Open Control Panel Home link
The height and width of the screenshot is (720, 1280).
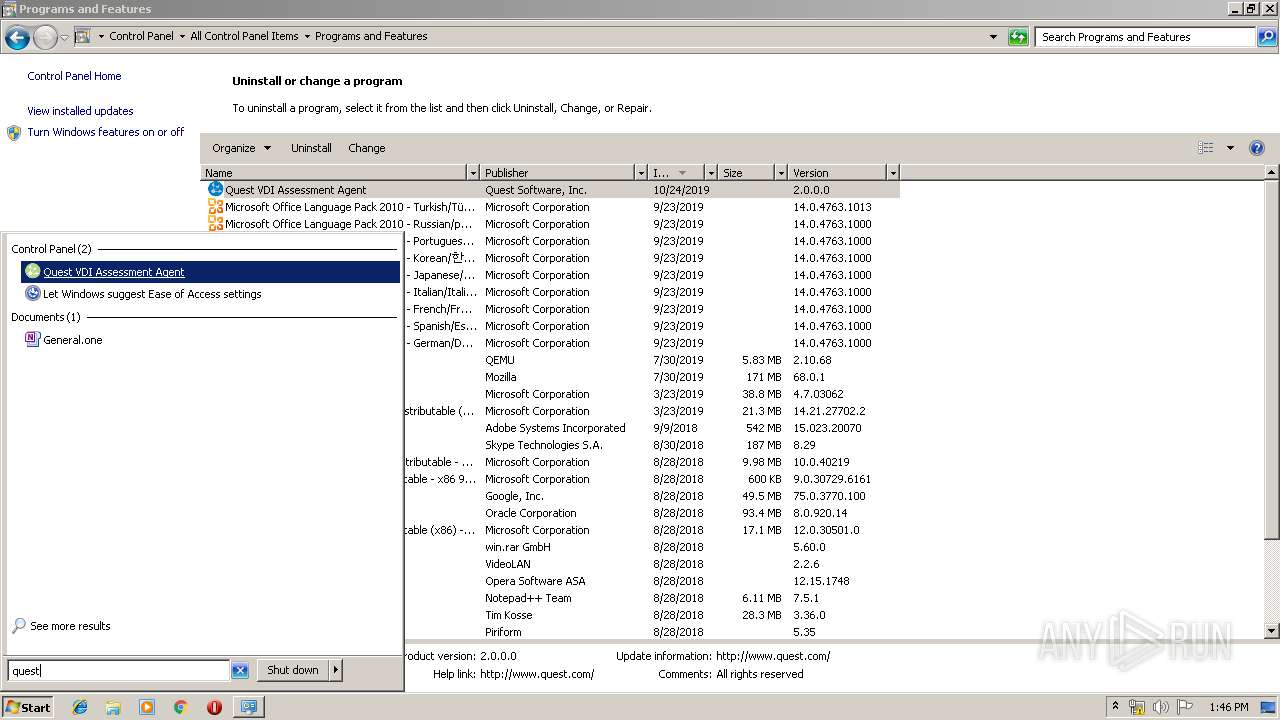[x=74, y=76]
